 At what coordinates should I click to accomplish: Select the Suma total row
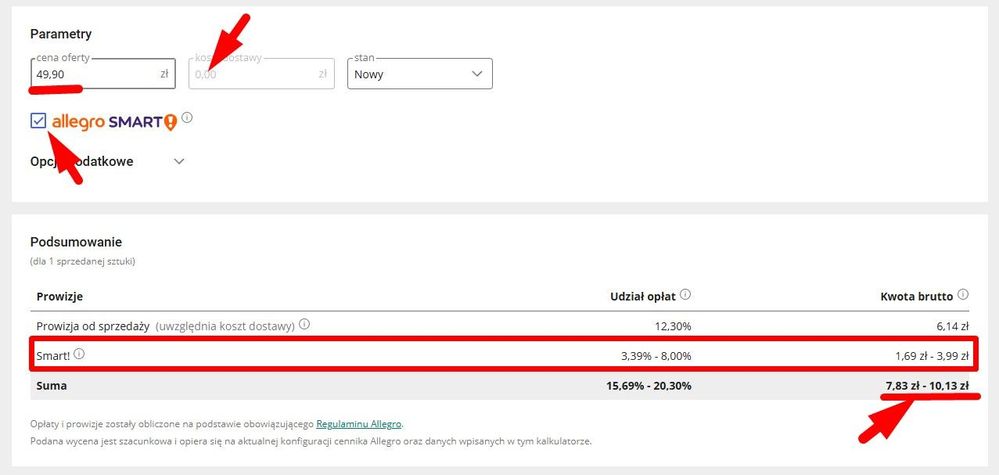coord(500,386)
